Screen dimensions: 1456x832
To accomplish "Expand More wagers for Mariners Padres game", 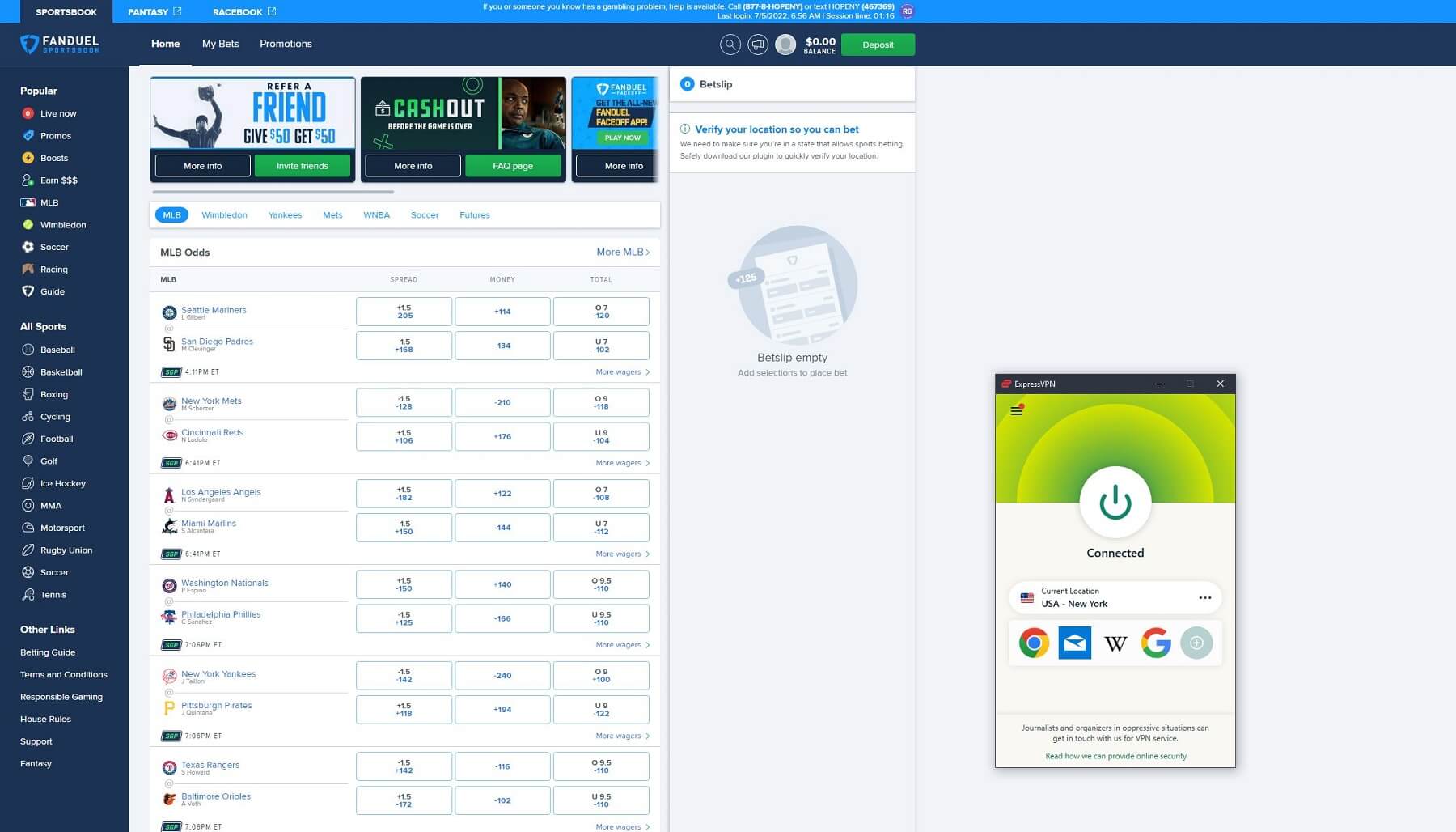I will coord(623,372).
